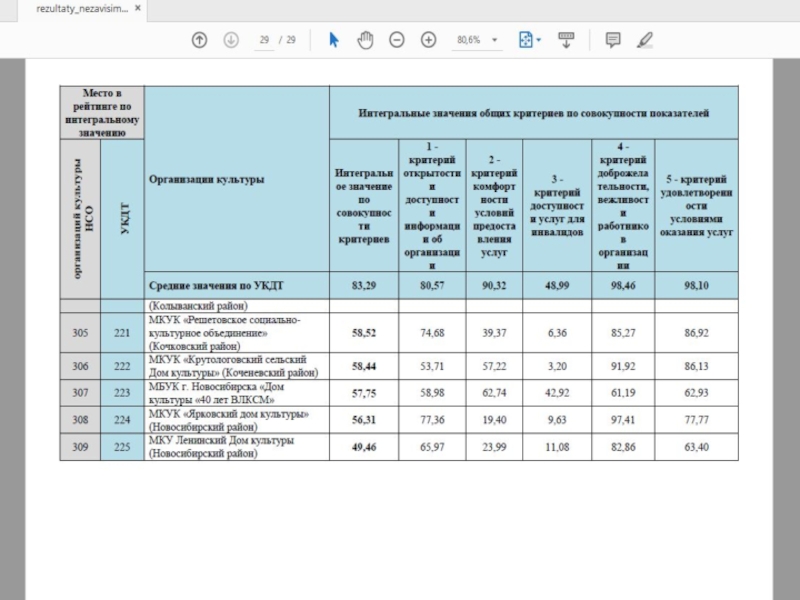
Task: Select the Hand pan tool
Action: (365, 40)
